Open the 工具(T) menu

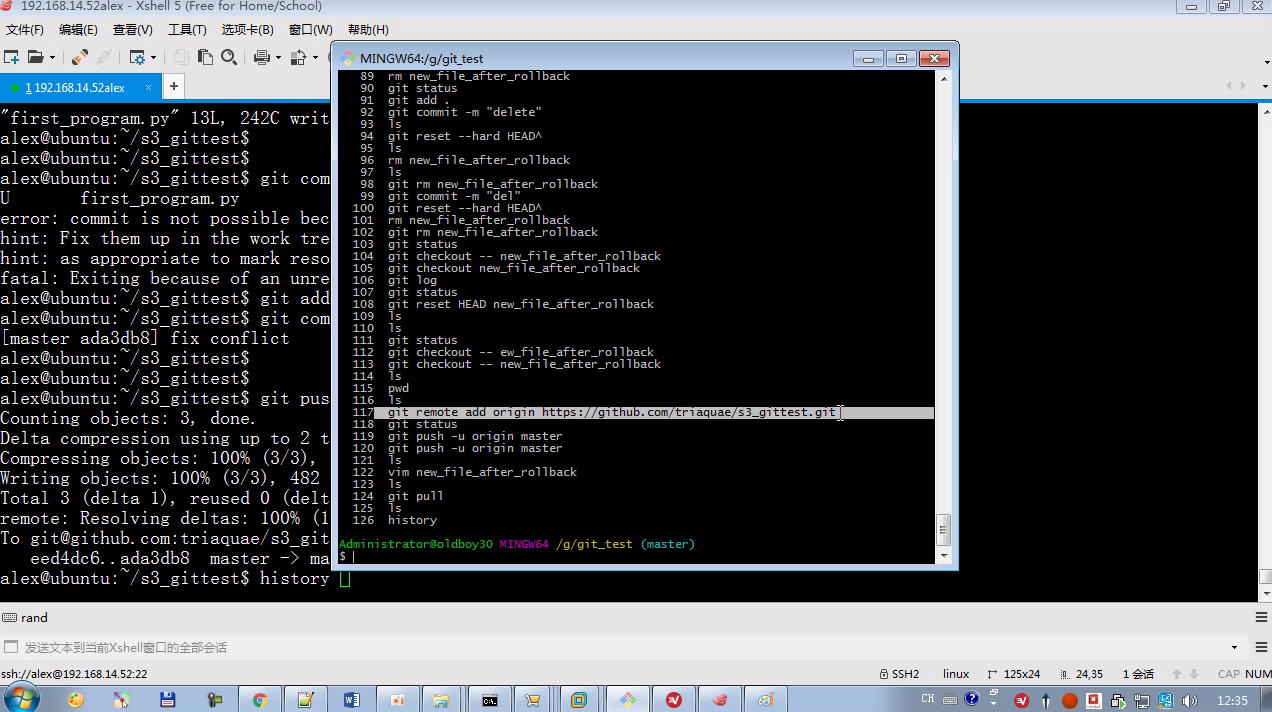[187, 30]
